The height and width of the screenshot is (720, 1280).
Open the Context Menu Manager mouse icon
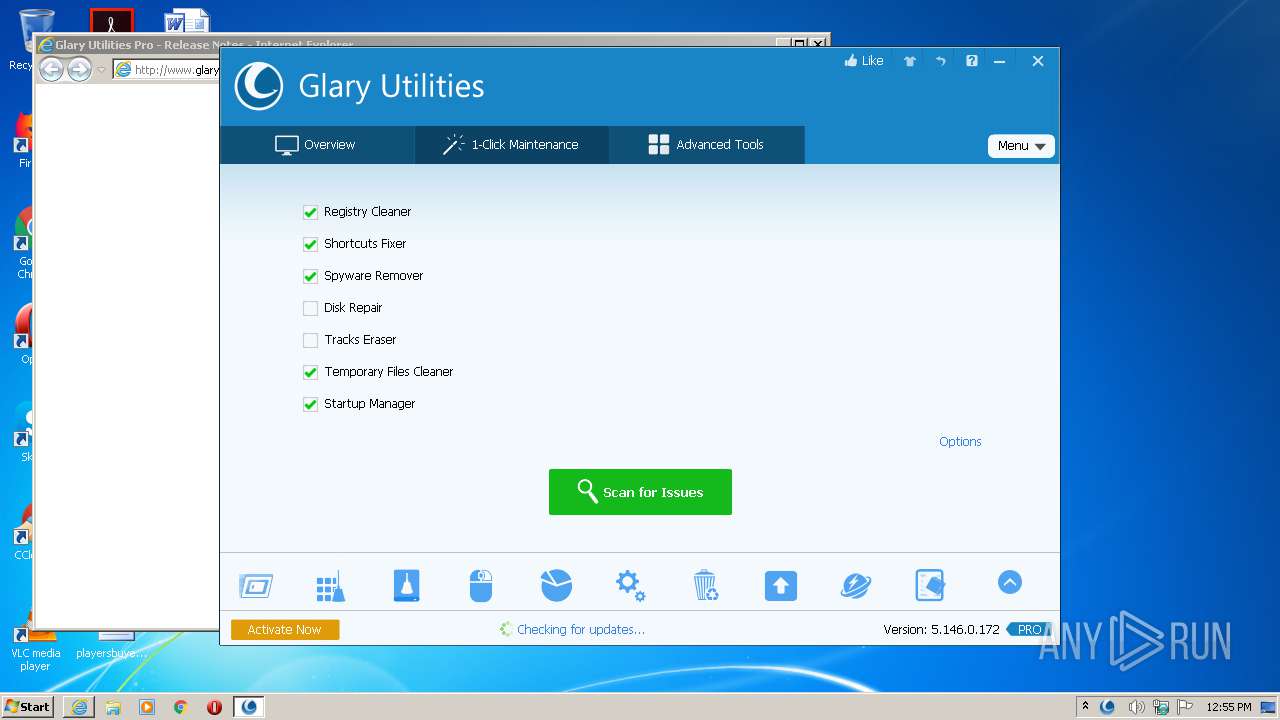point(481,585)
